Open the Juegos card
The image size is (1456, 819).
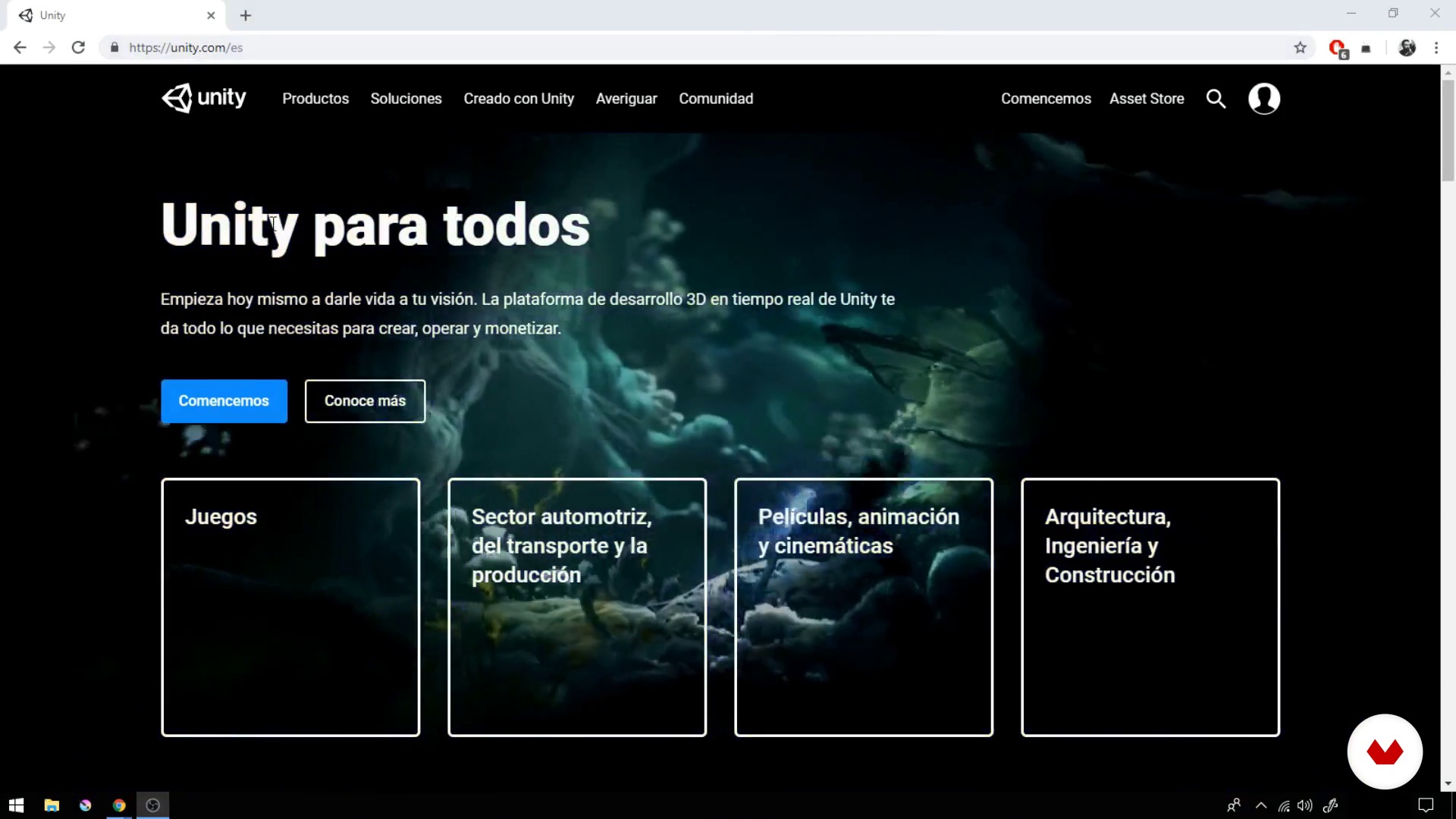290,607
